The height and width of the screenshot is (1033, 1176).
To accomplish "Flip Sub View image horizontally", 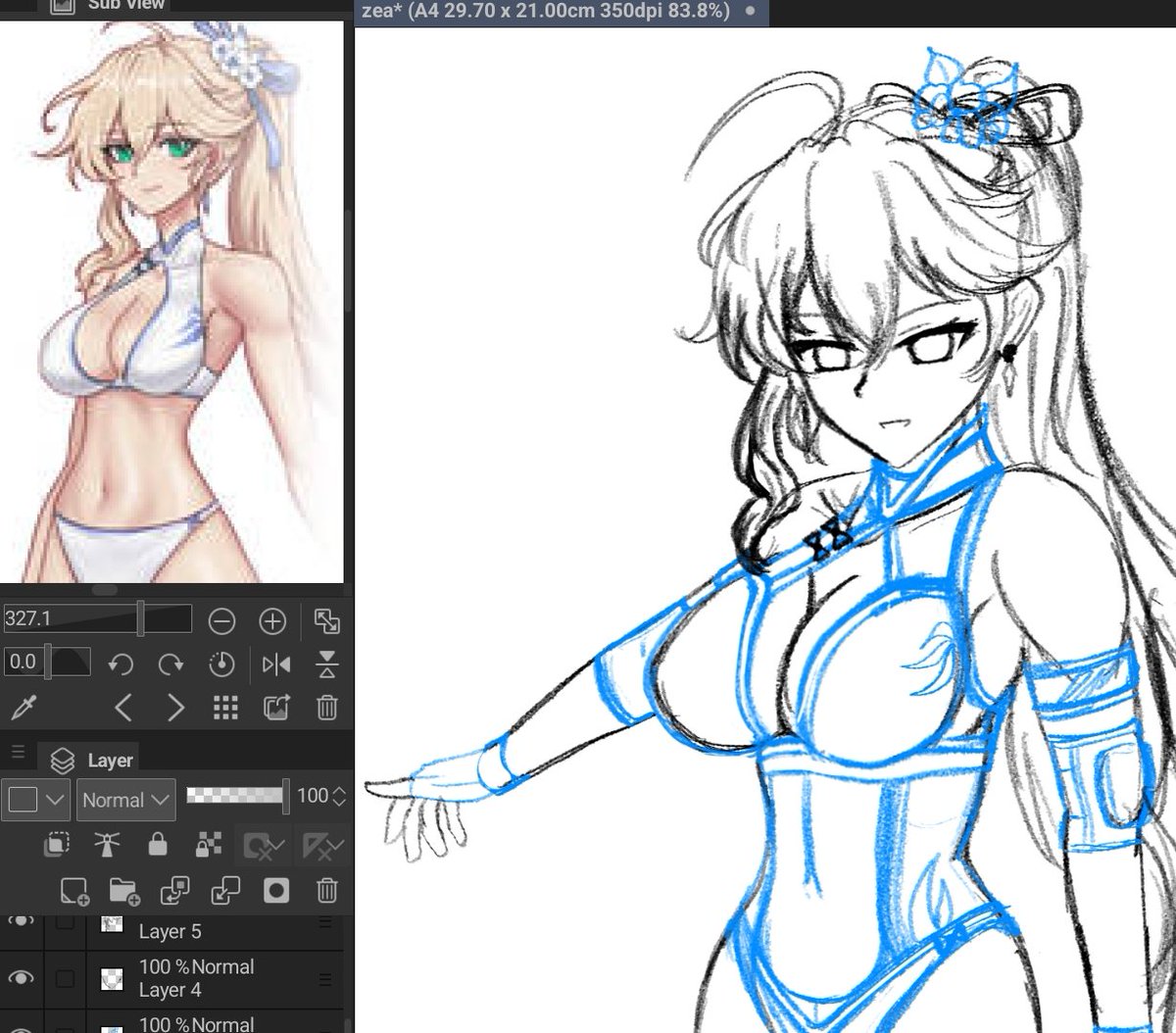I will click(x=276, y=664).
